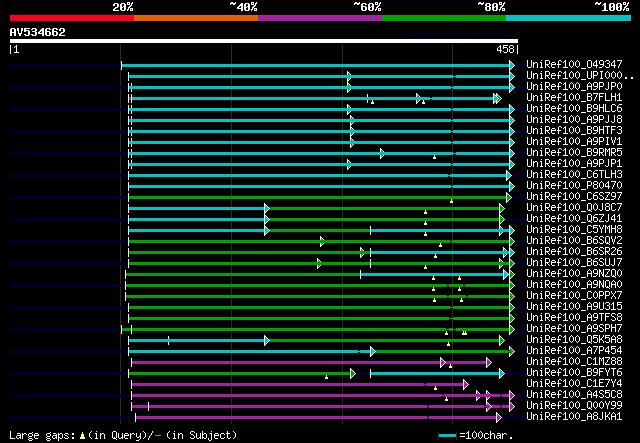Click the orange ~40% identity legend segment
This screenshot has width=640, height=443.
pos(196,18)
